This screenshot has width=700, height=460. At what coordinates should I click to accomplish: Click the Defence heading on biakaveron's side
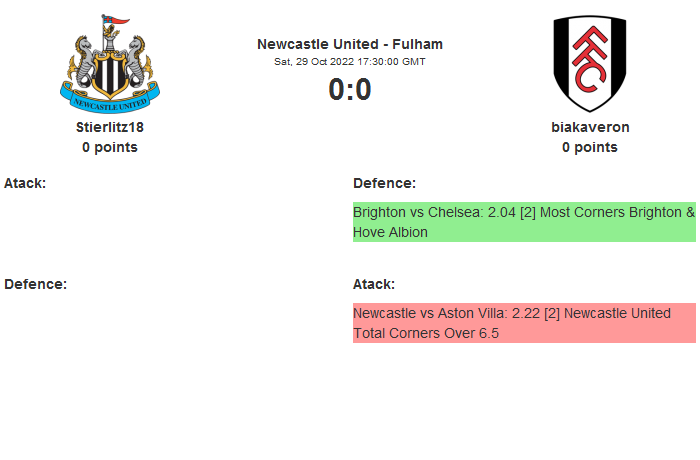384,183
